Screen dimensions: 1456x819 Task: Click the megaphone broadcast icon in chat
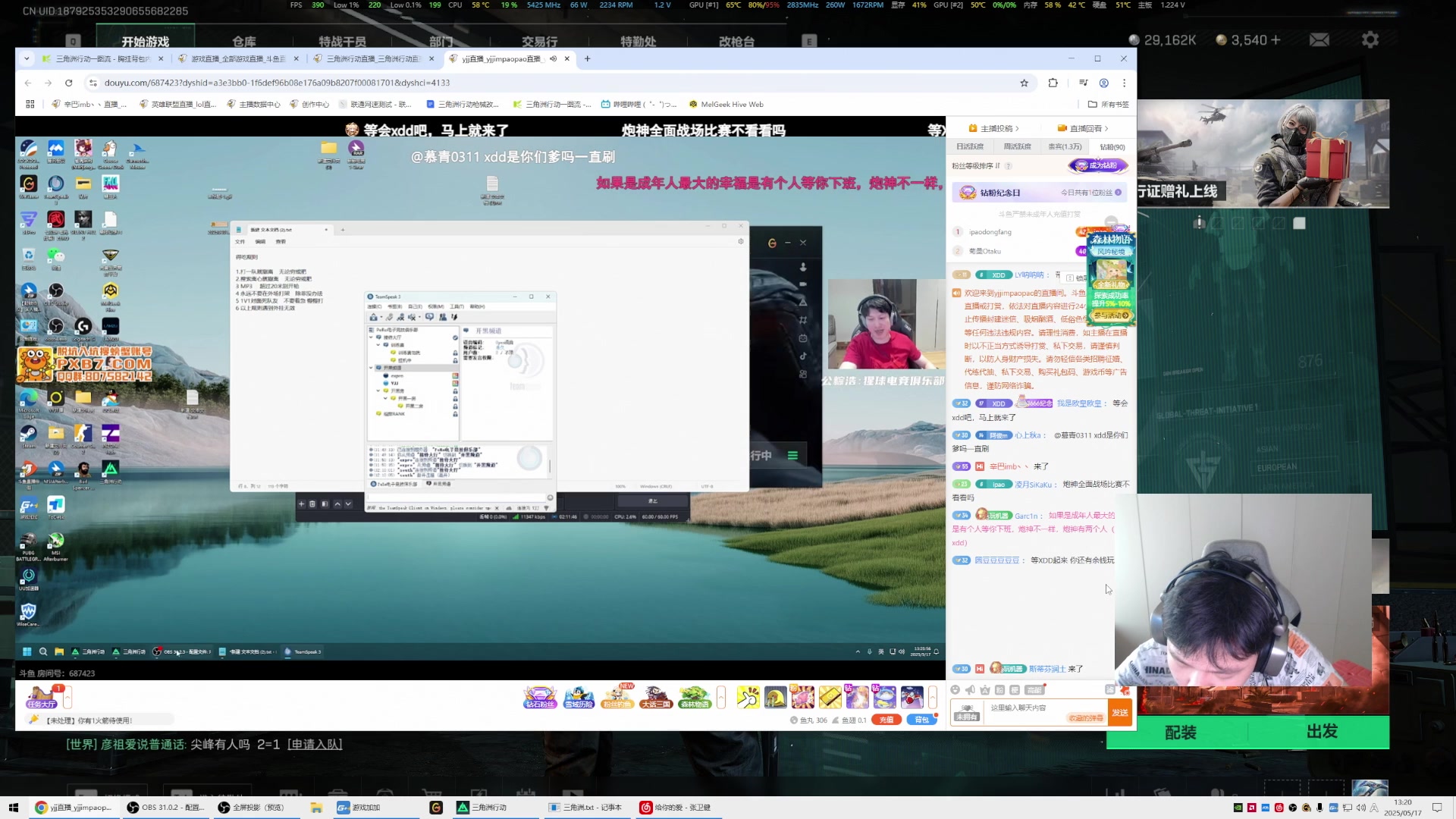[970, 690]
